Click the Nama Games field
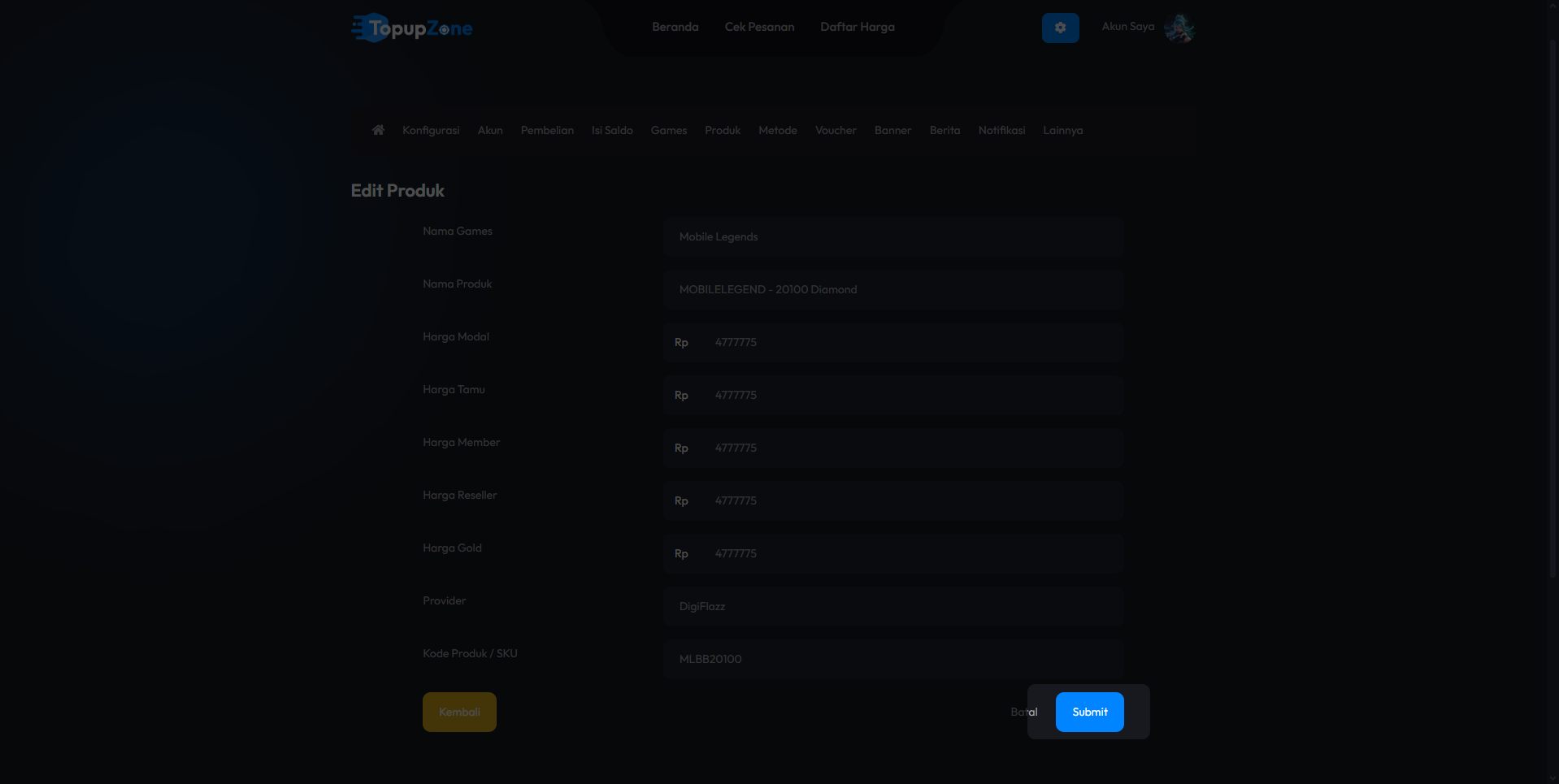 coord(893,236)
